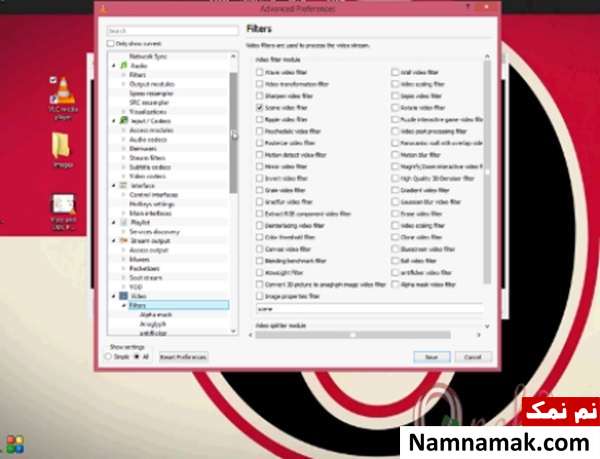The image size is (600, 459).
Task: Collapse the Video tree section
Action: coord(114,296)
